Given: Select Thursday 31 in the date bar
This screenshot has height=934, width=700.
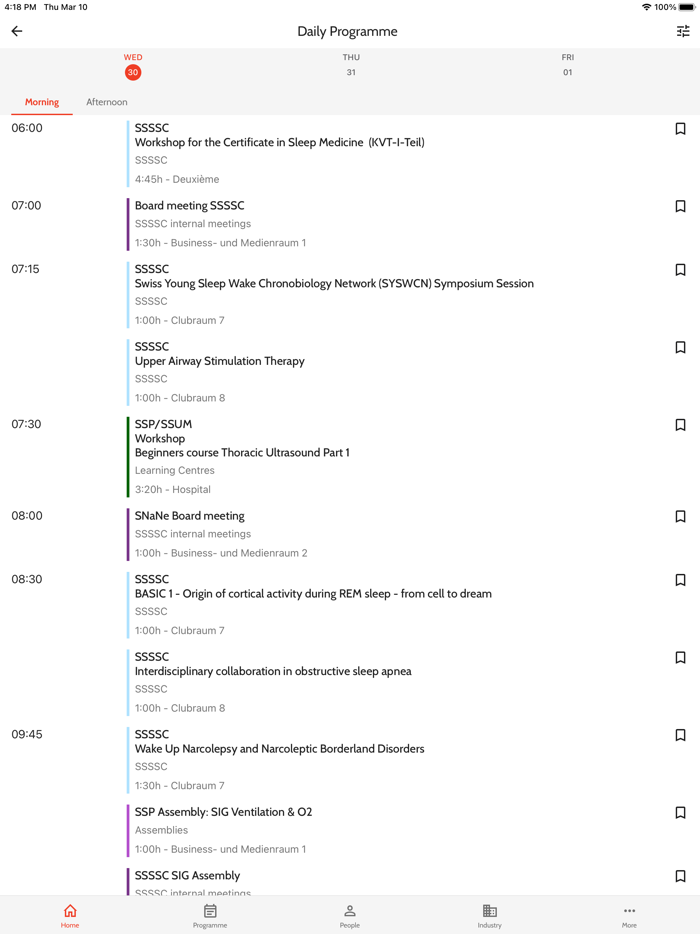Looking at the screenshot, I should [351, 64].
